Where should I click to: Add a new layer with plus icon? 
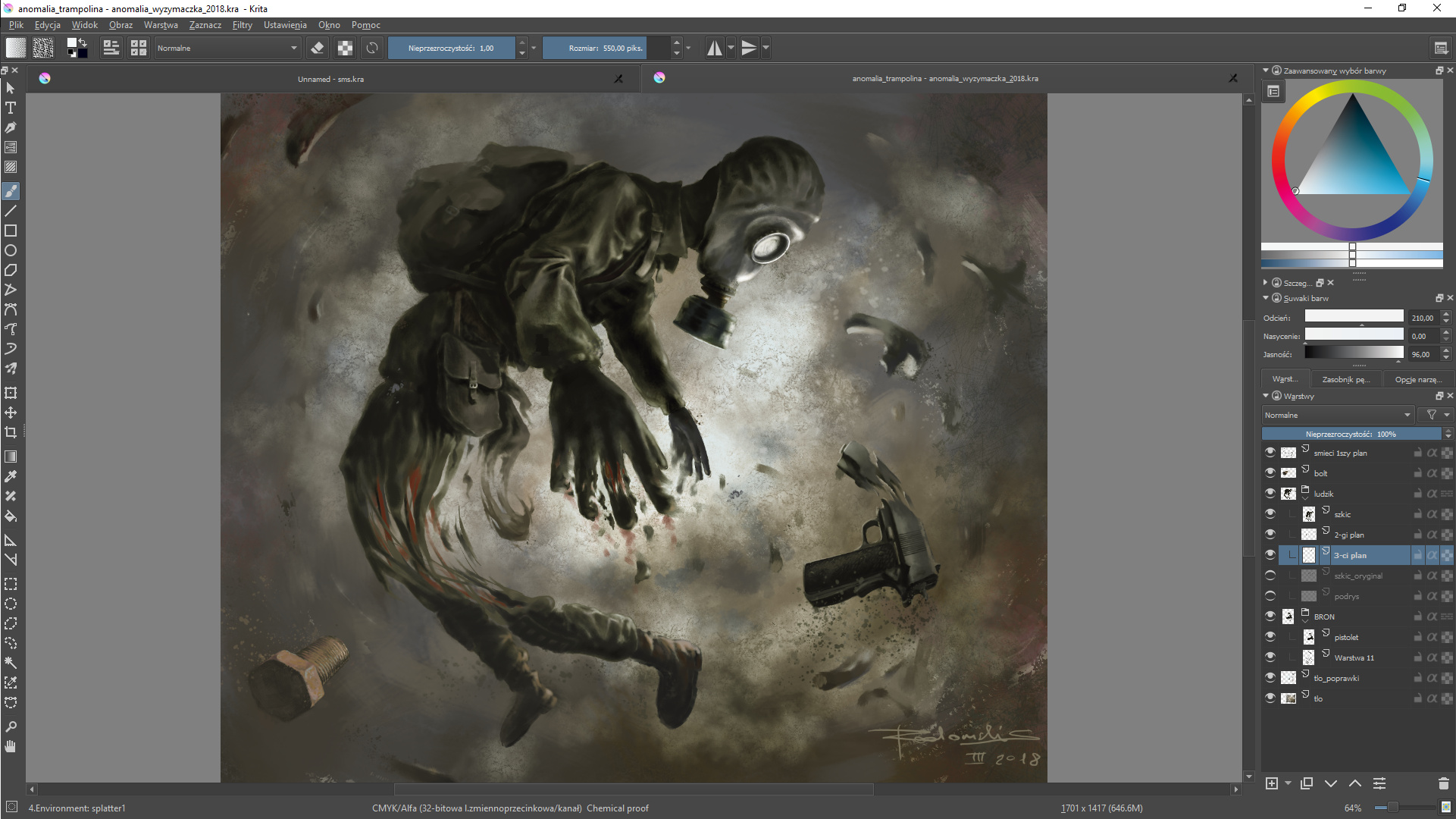click(1272, 783)
